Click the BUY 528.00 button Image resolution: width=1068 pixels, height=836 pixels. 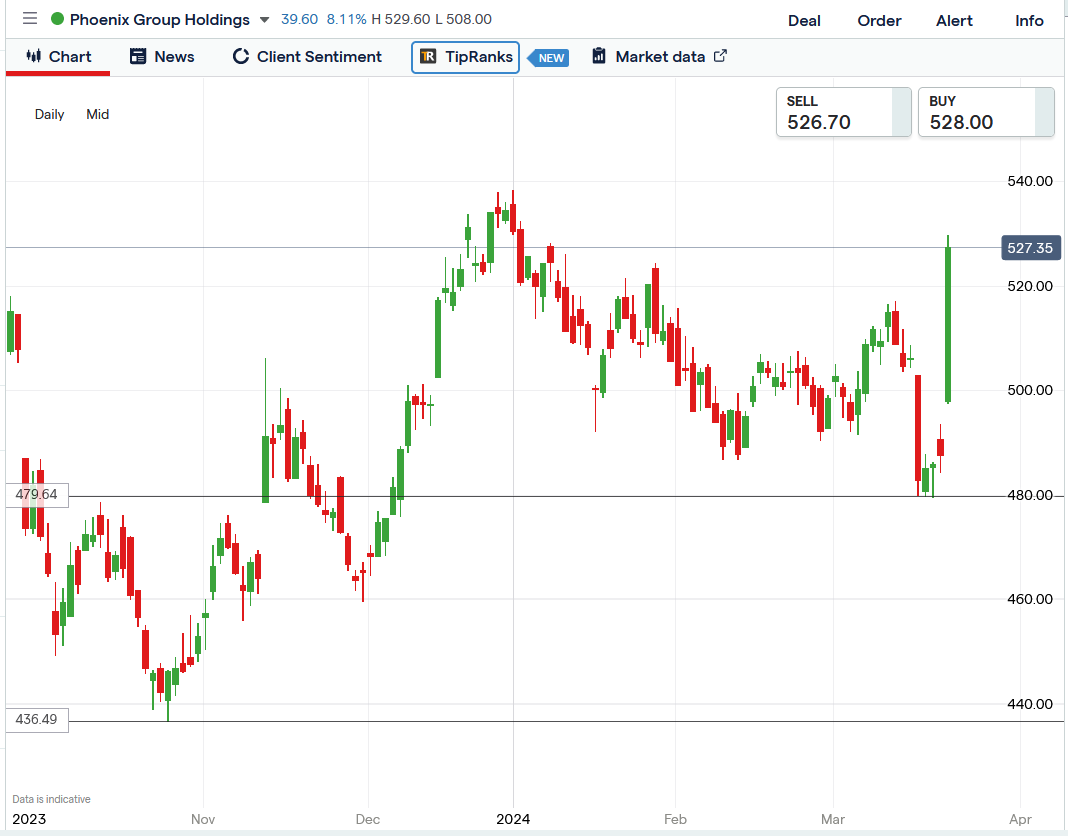click(x=986, y=112)
